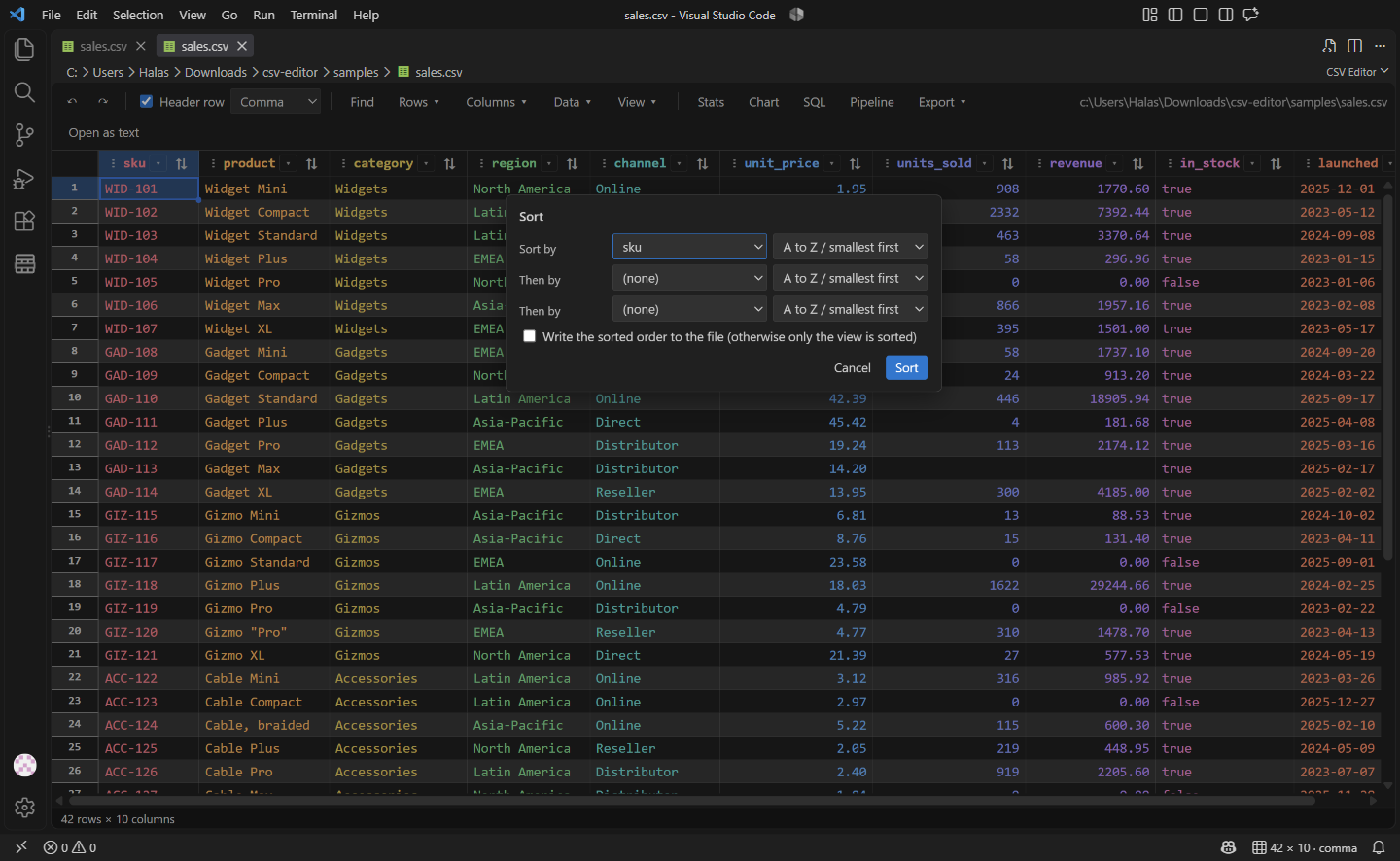Screen dimensions: 1400x861
Task: Click the sort icon on category column
Action: (x=449, y=164)
